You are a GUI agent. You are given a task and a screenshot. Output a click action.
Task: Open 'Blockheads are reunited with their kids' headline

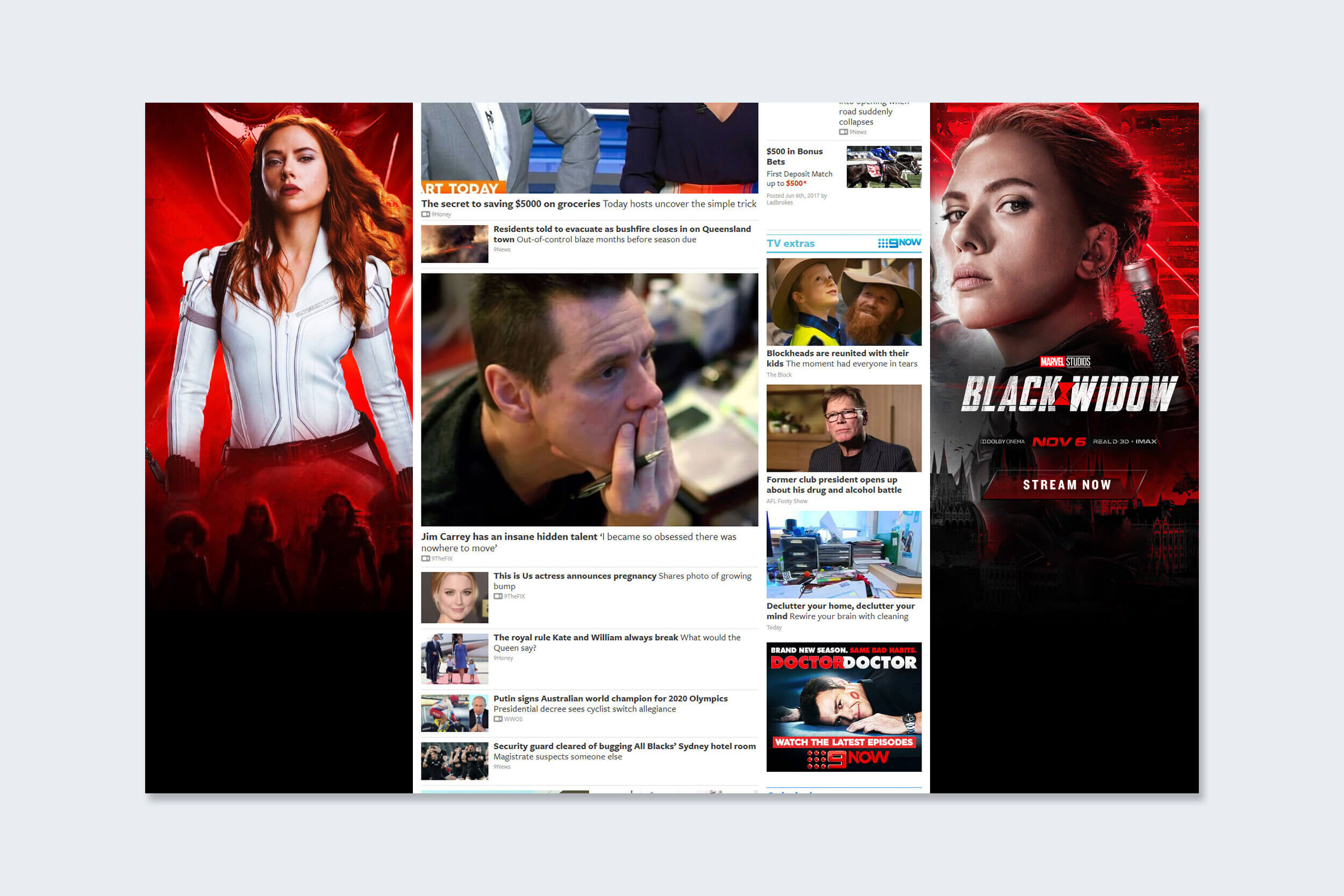coord(837,359)
